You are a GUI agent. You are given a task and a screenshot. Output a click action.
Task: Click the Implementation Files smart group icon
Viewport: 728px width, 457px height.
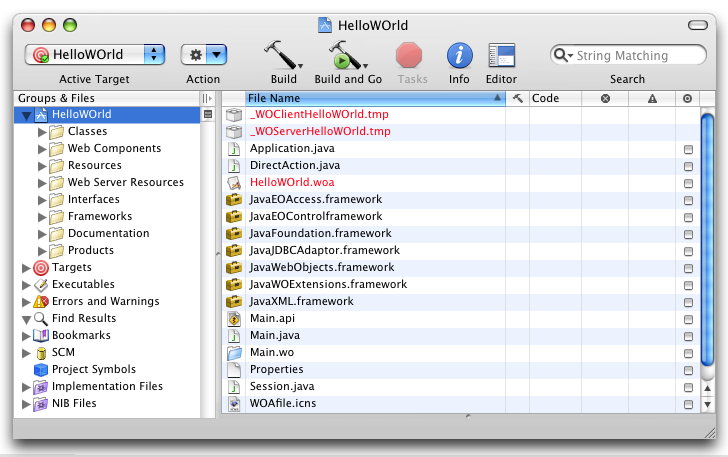tap(41, 387)
